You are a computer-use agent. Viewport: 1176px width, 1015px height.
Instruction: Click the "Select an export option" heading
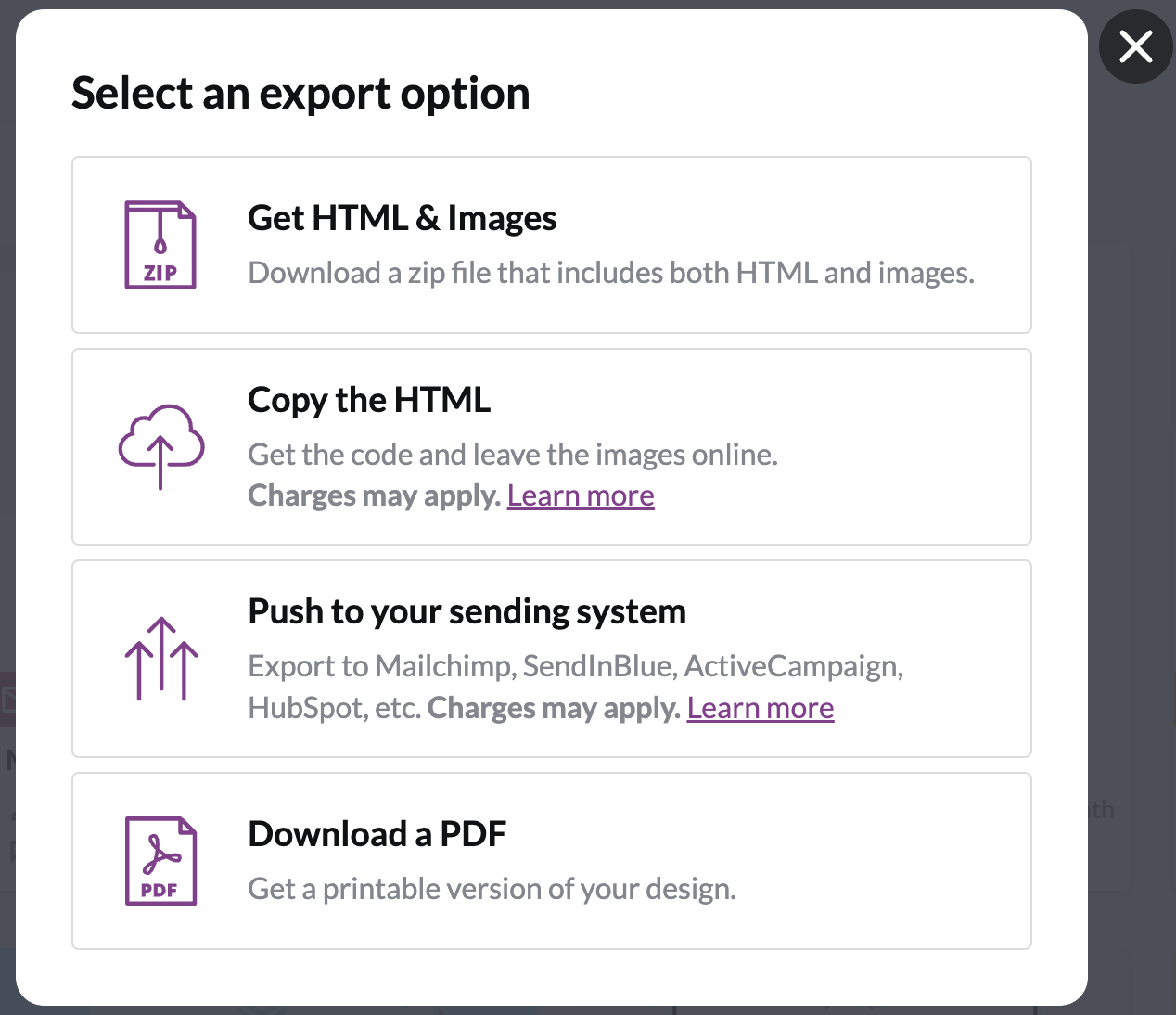click(x=300, y=94)
